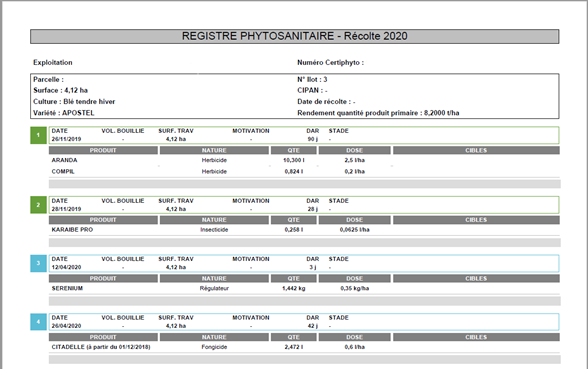Click the Variété APOSTEL field
Image resolution: width=588 pixels, height=369 pixels.
[x=64, y=113]
